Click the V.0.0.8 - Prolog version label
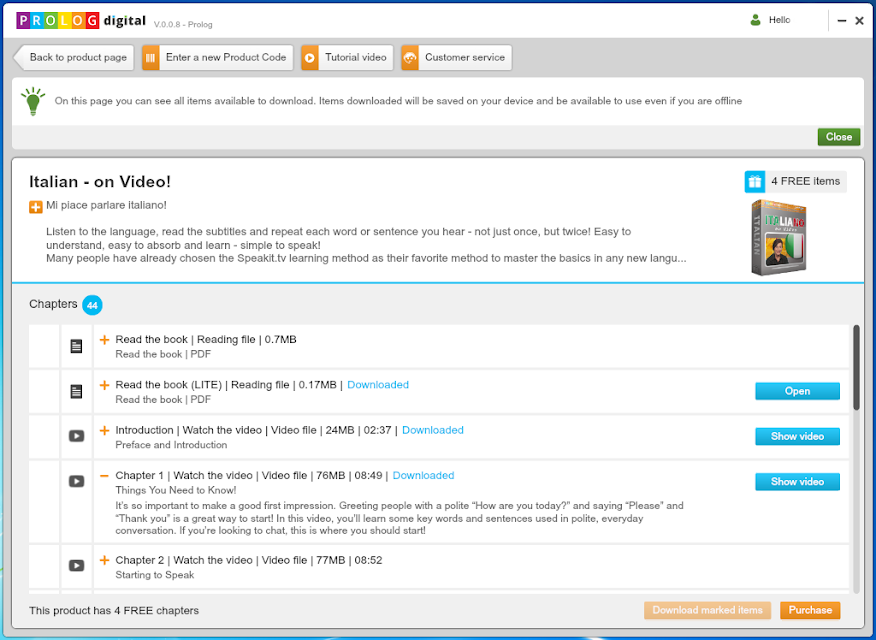The height and width of the screenshot is (640, 876). (183, 25)
